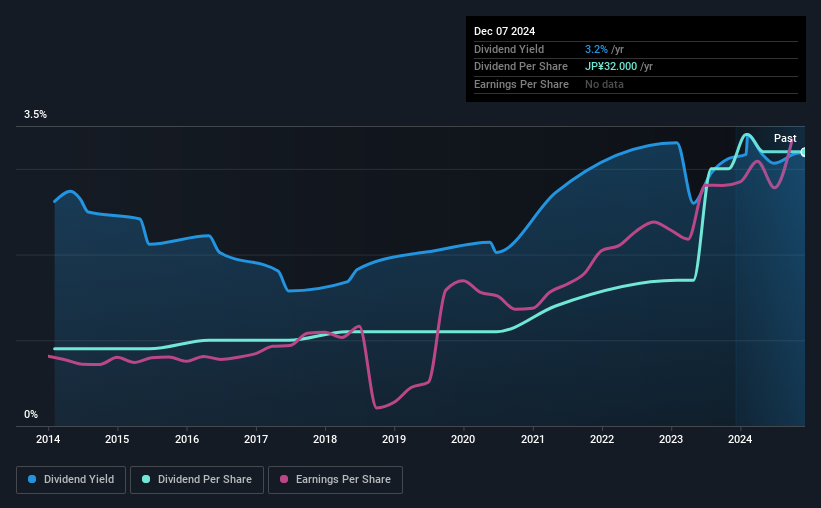Toggle the Dividend Per Share legend button
Viewport: 821px width, 508px height.
[197, 480]
